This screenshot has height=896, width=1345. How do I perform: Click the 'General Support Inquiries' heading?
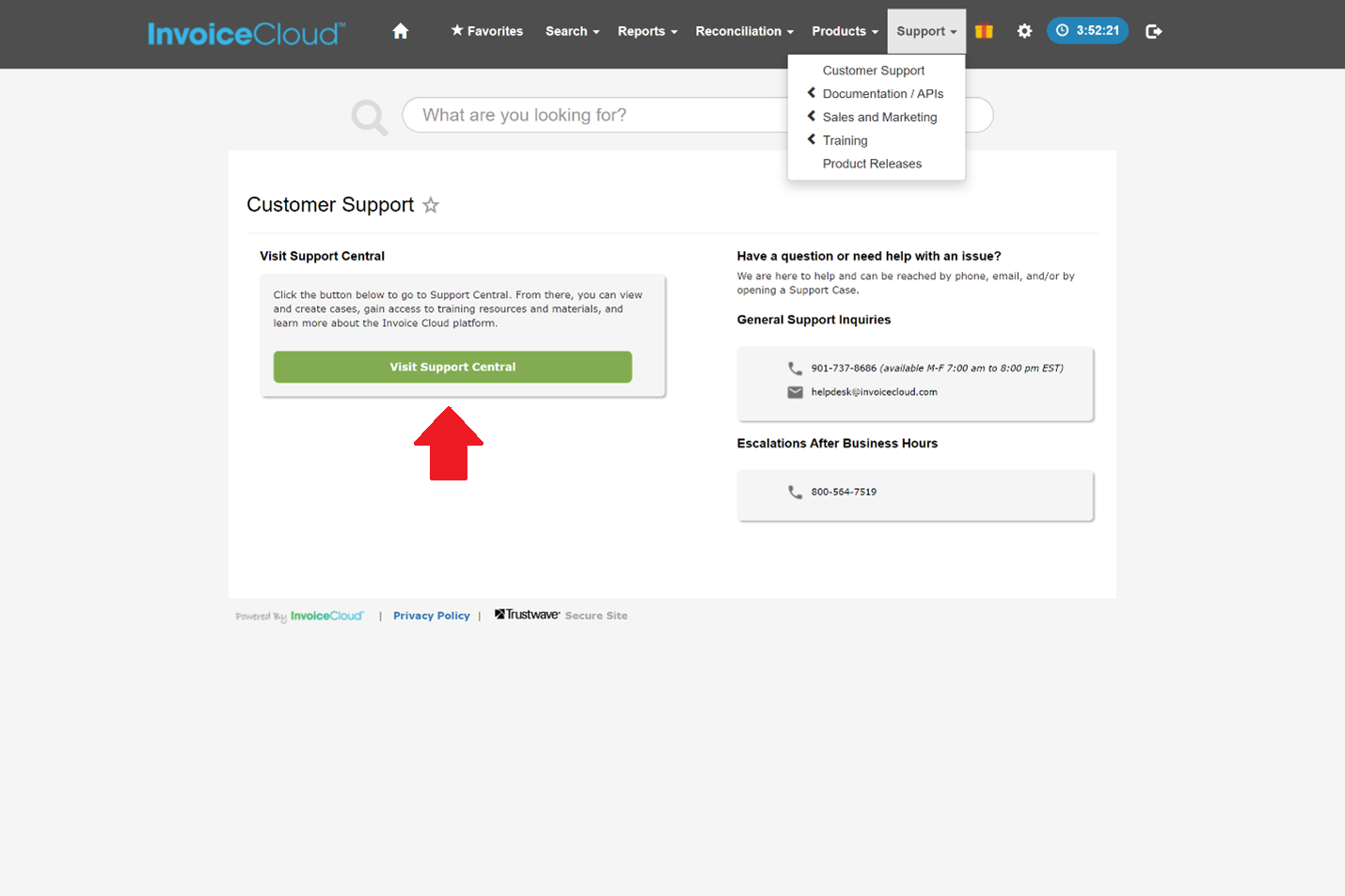[814, 320]
